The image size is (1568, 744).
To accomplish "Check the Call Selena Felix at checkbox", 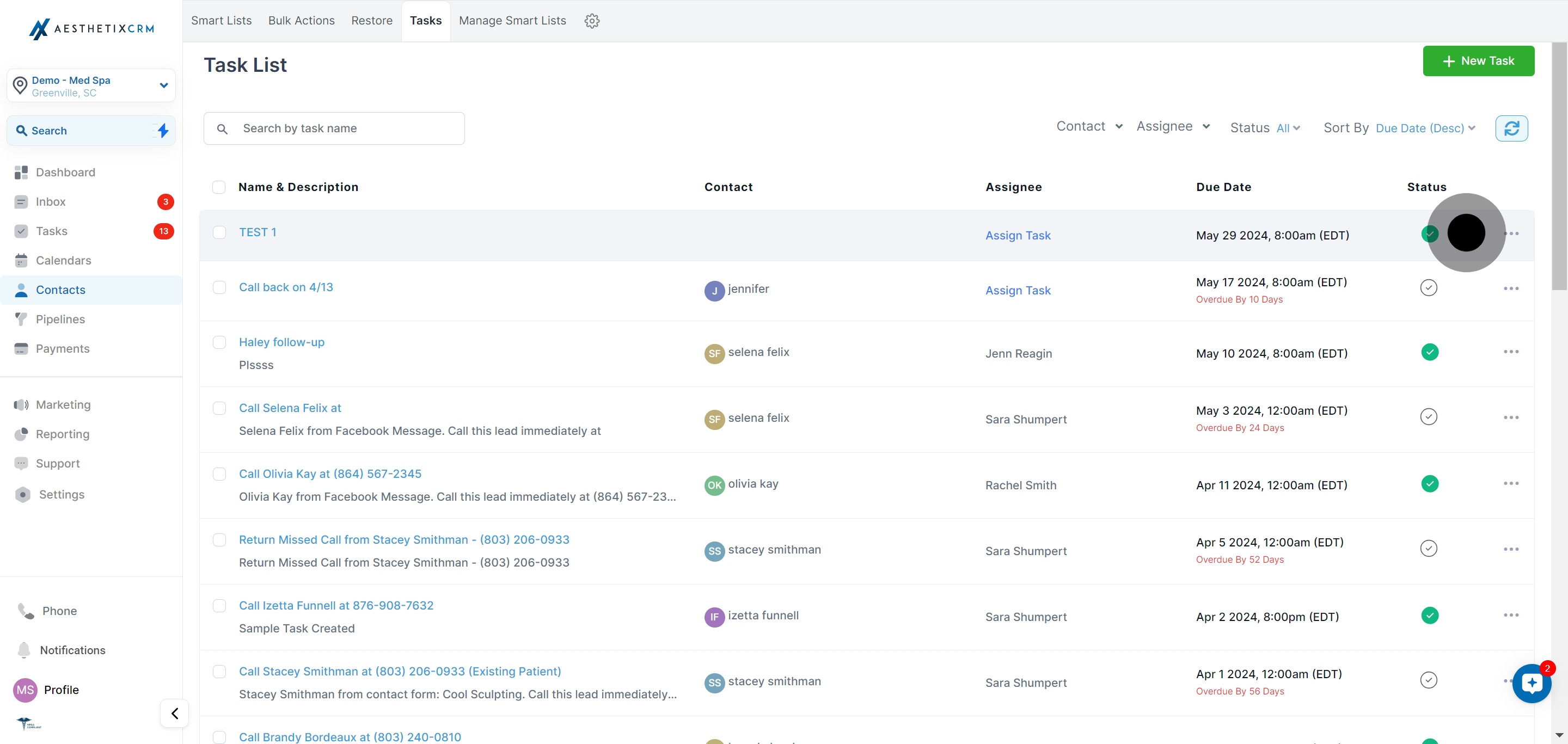I will (x=219, y=408).
